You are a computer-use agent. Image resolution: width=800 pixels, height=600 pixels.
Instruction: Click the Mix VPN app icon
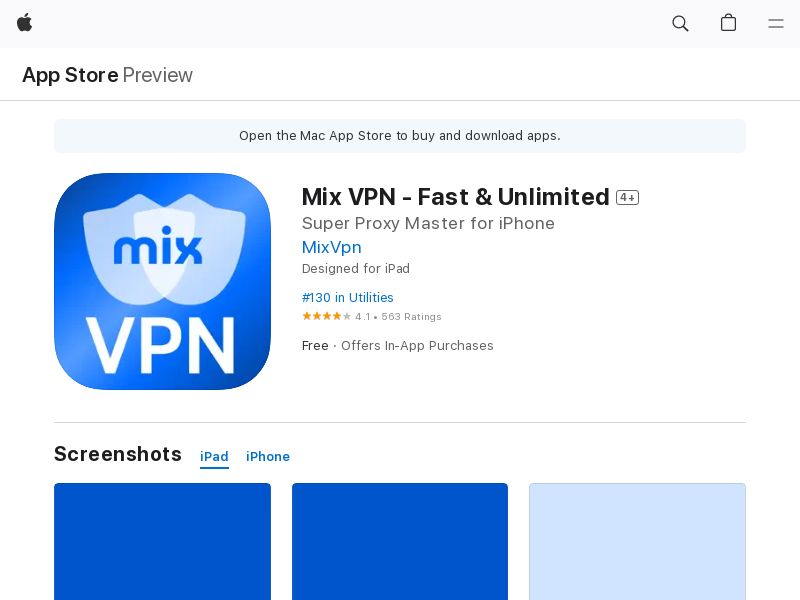[x=162, y=281]
